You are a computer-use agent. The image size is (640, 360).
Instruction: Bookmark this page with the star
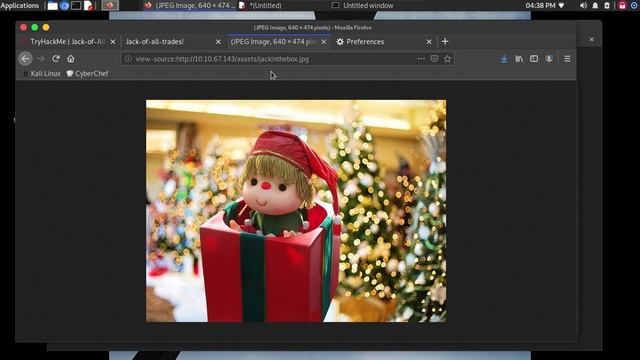point(447,59)
